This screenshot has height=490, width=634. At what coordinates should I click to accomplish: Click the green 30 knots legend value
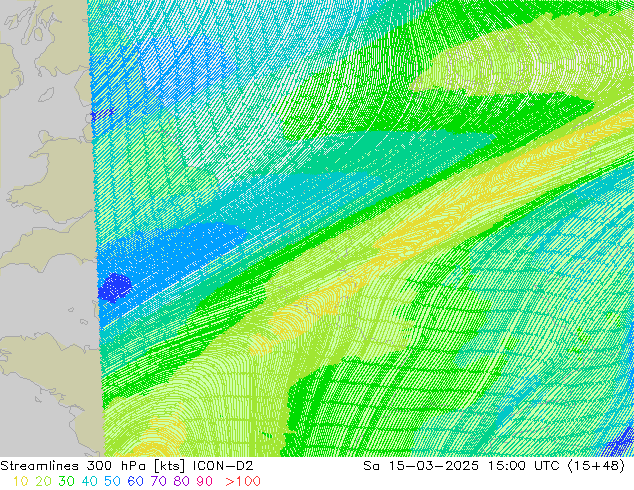(x=66, y=481)
